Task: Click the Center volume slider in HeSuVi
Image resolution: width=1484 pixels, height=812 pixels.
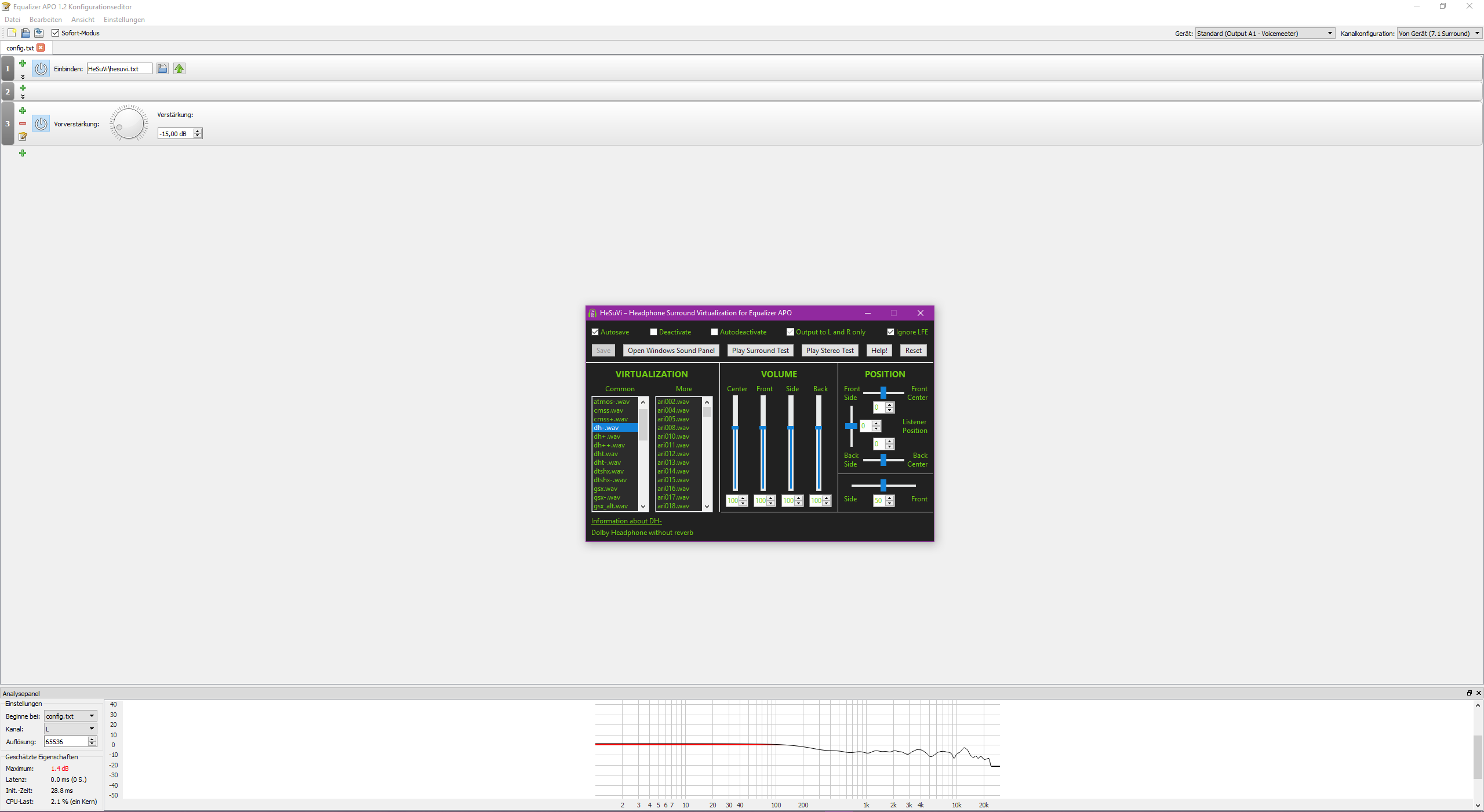Action: (735, 428)
